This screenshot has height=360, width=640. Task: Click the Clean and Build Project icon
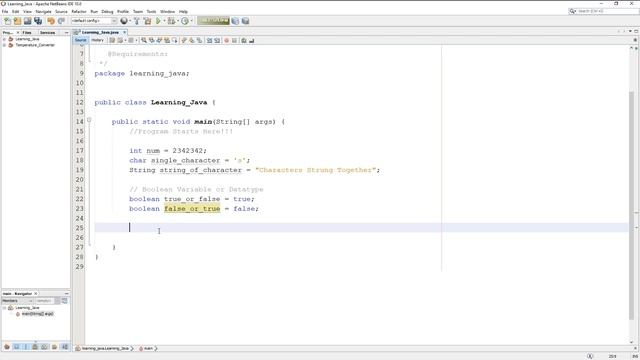147,21
